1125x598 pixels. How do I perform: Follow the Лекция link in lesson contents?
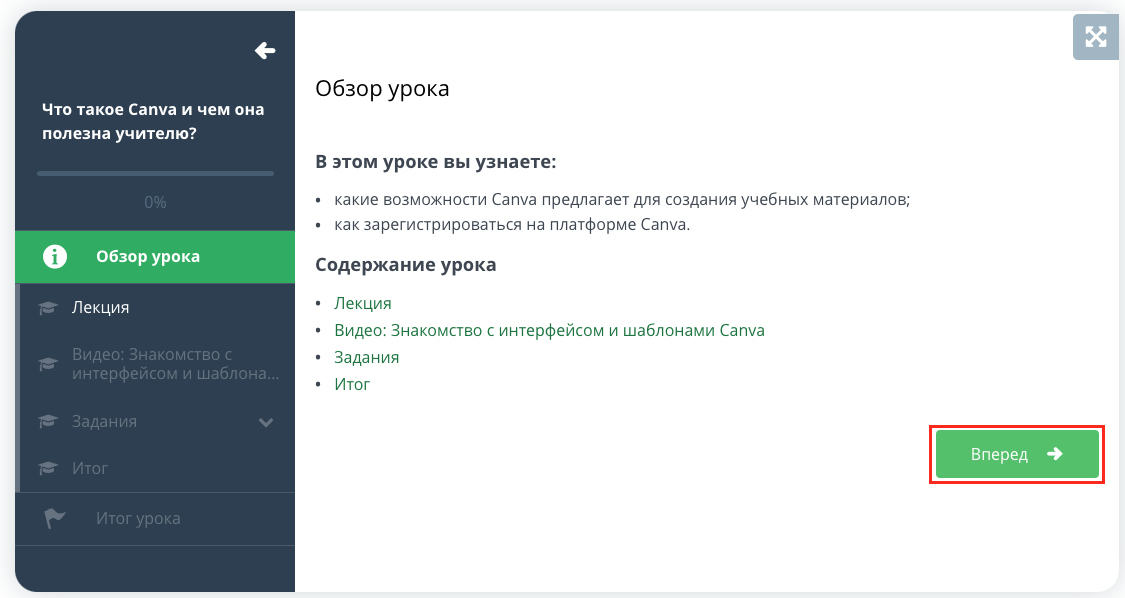[x=362, y=303]
